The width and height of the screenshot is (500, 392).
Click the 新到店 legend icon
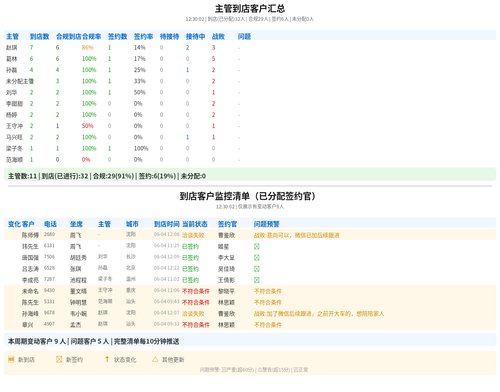[11, 359]
